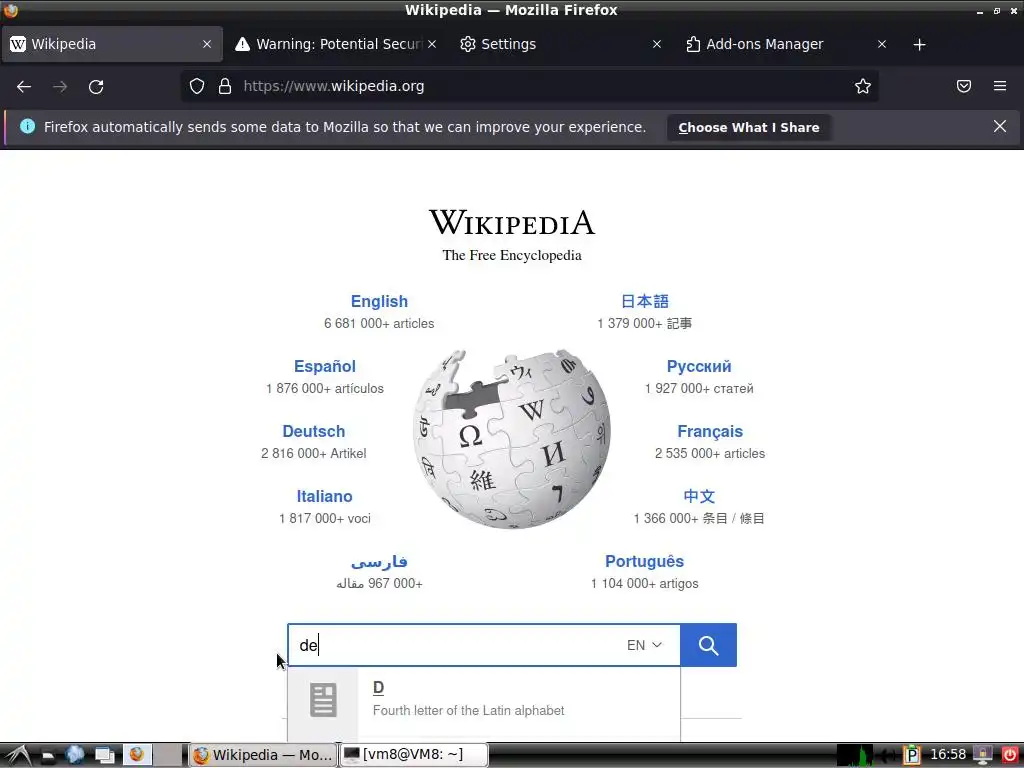Close the Warning: Potential Security tab
The image size is (1024, 768).
[x=432, y=44]
